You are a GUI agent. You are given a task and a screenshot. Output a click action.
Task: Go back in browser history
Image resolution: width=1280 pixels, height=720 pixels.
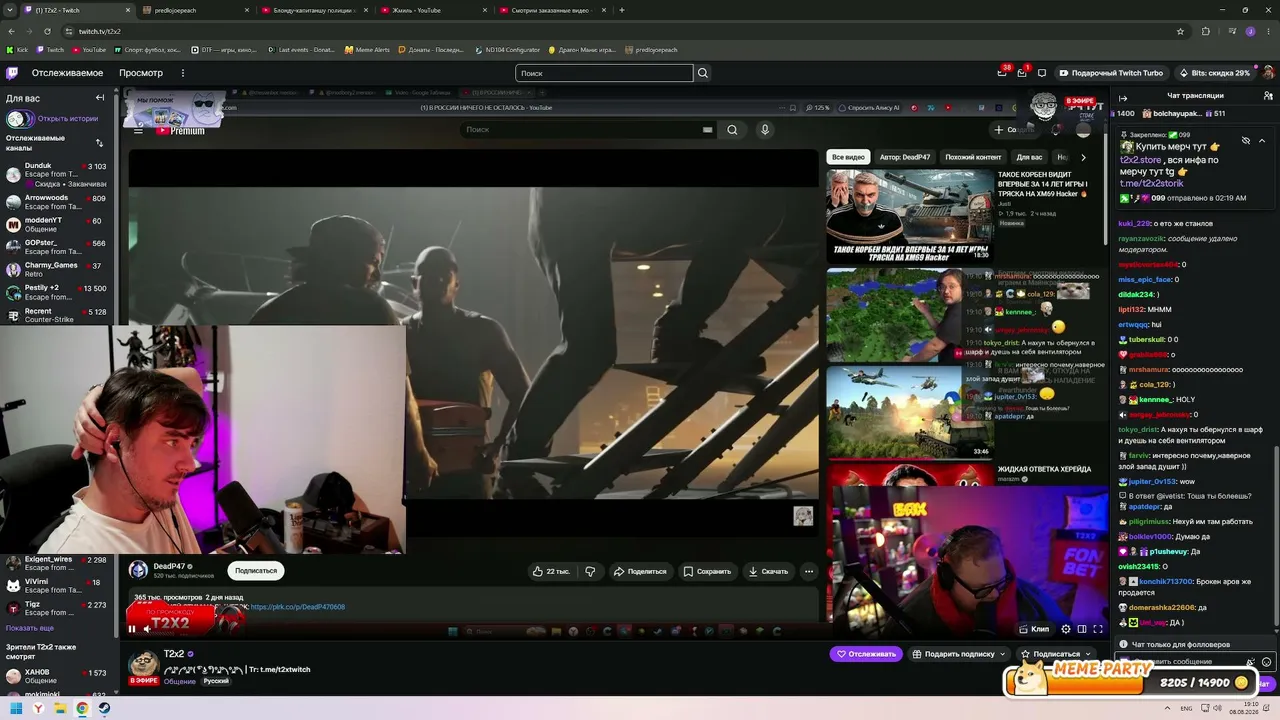12,31
